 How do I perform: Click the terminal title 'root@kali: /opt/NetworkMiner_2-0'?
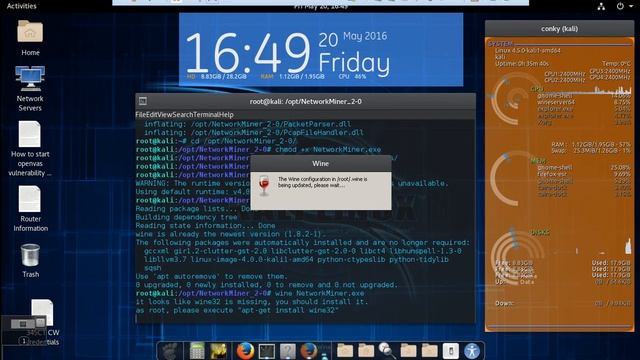point(305,101)
